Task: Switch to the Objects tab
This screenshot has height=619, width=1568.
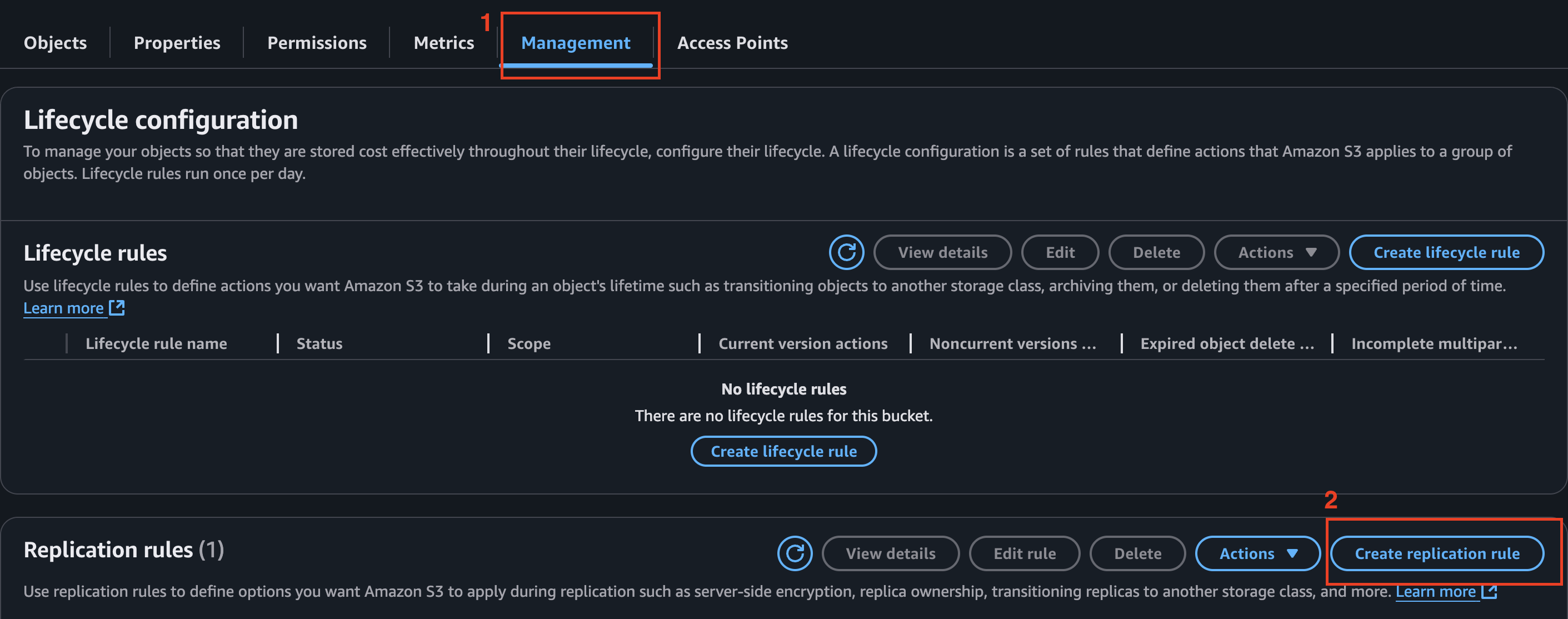Action: (55, 43)
